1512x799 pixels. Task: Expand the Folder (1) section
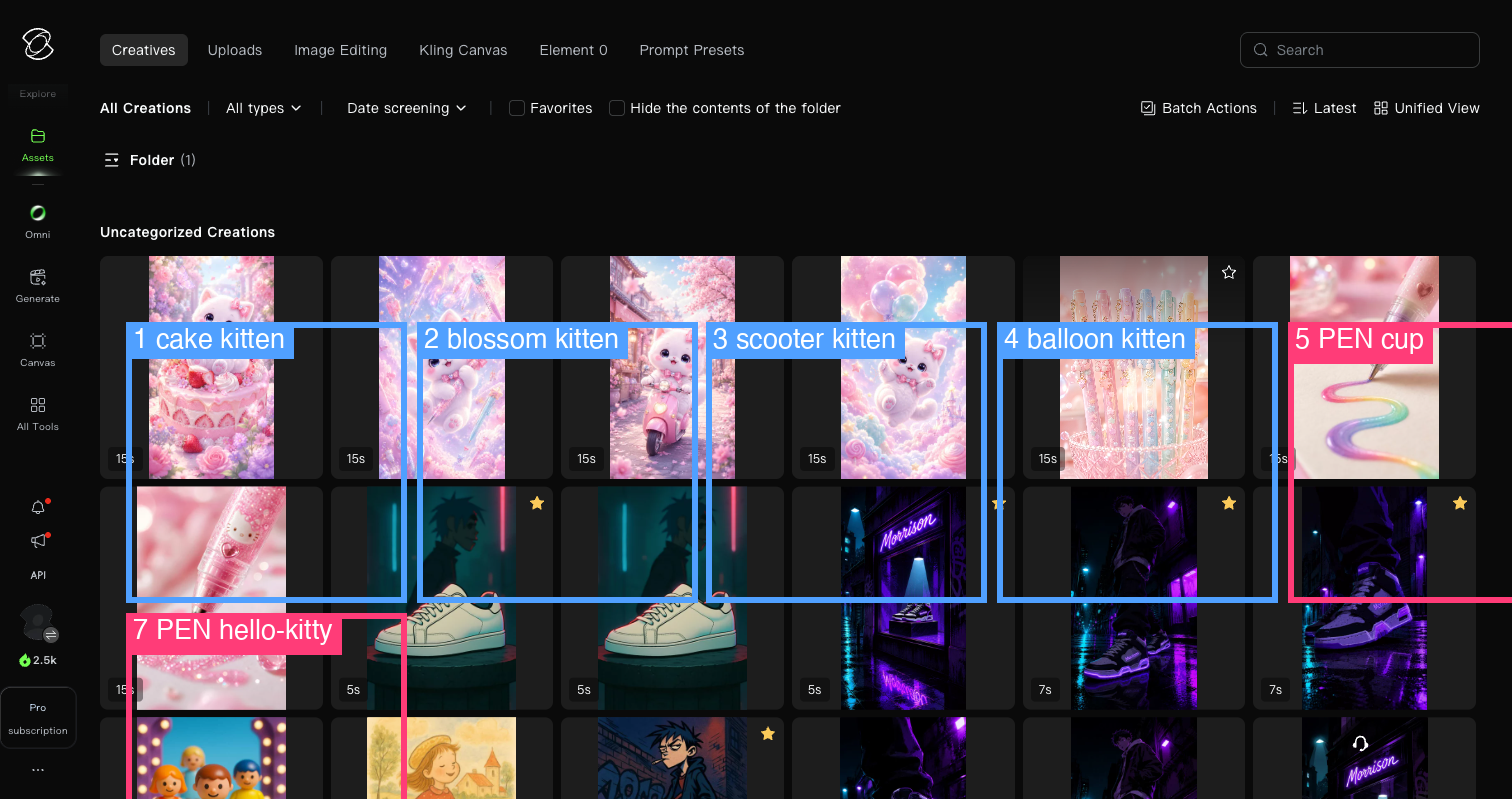tap(150, 160)
